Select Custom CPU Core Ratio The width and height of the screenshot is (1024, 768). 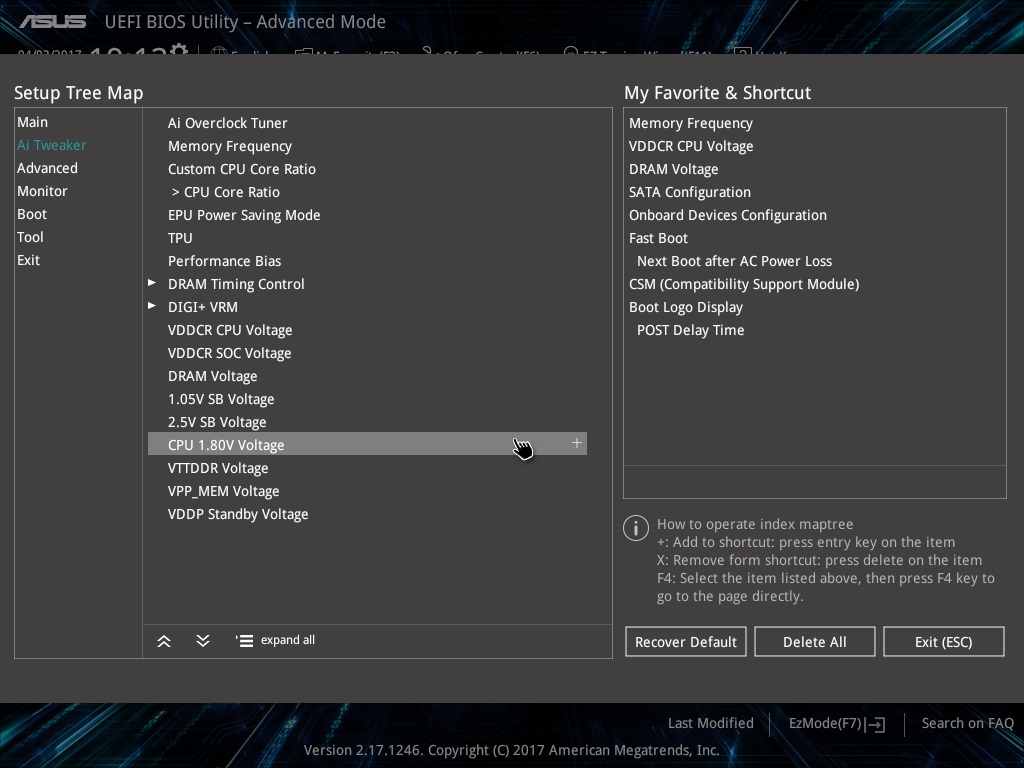242,169
